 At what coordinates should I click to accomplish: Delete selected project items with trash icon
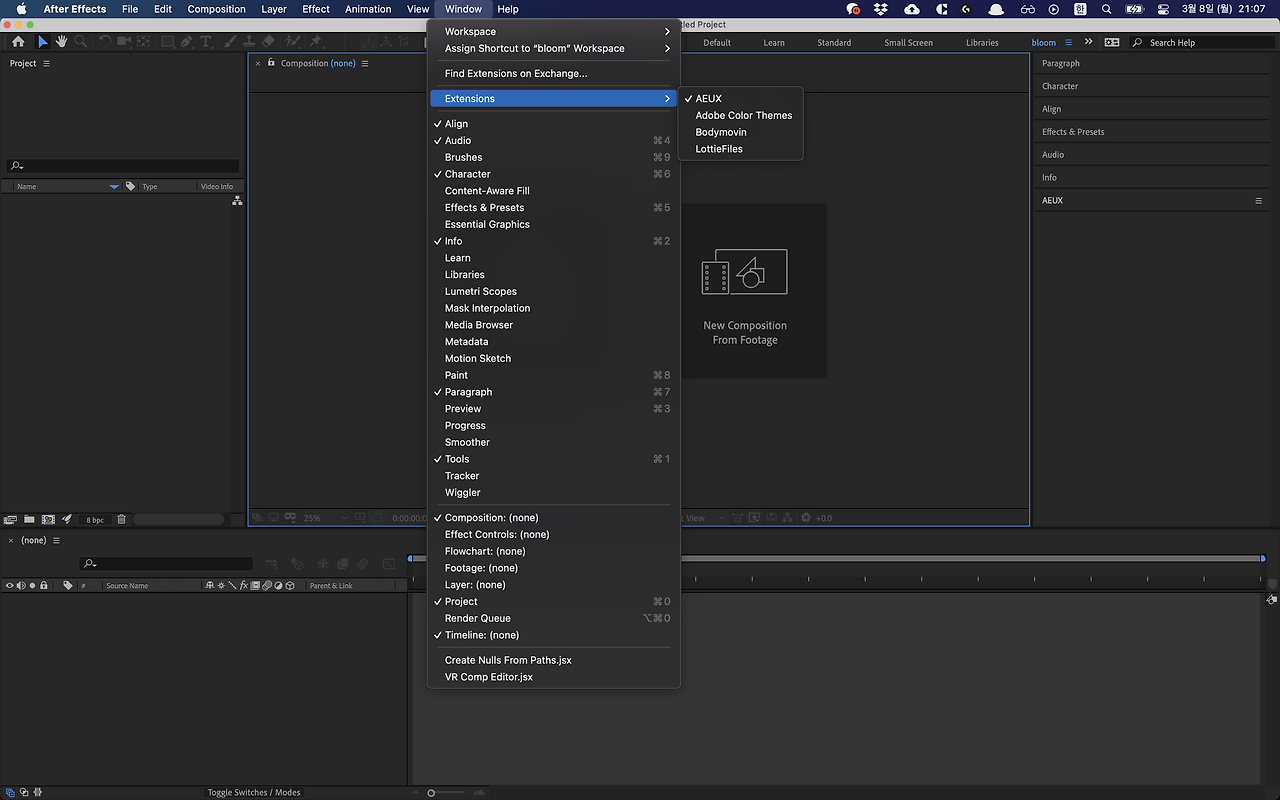click(122, 520)
